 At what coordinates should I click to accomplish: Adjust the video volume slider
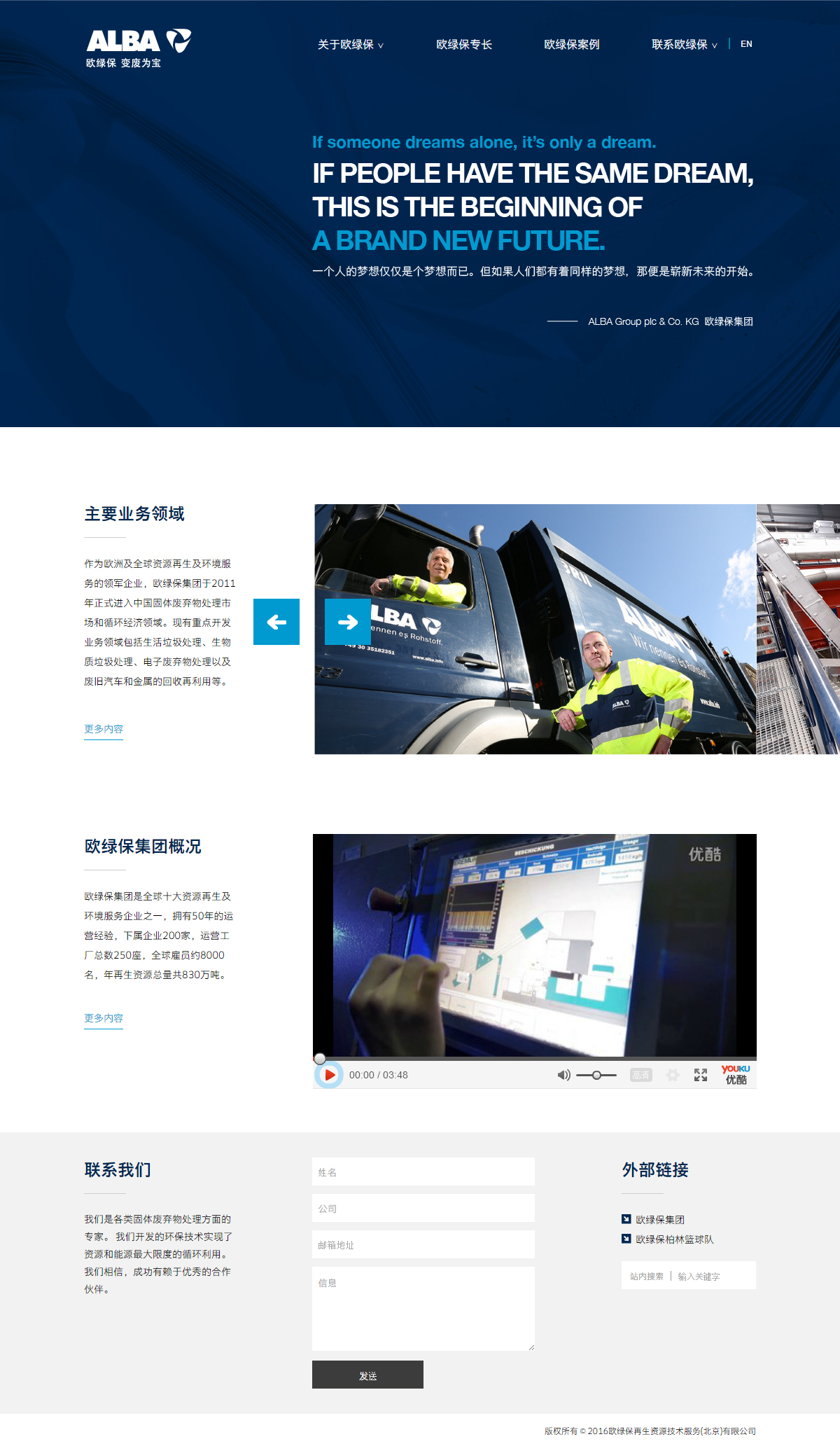(596, 1075)
